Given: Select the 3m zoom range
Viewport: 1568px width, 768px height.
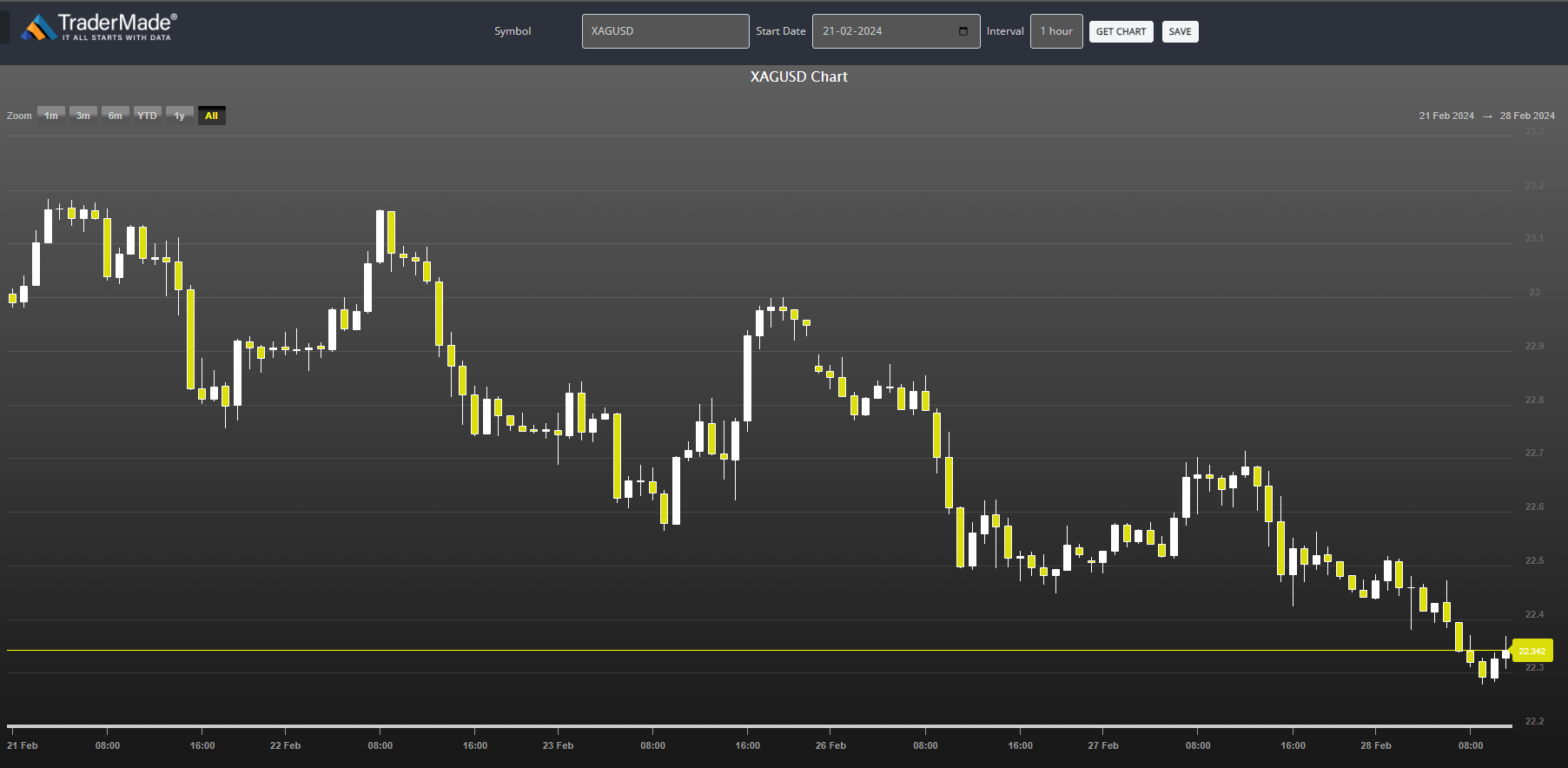Looking at the screenshot, I should [x=83, y=116].
